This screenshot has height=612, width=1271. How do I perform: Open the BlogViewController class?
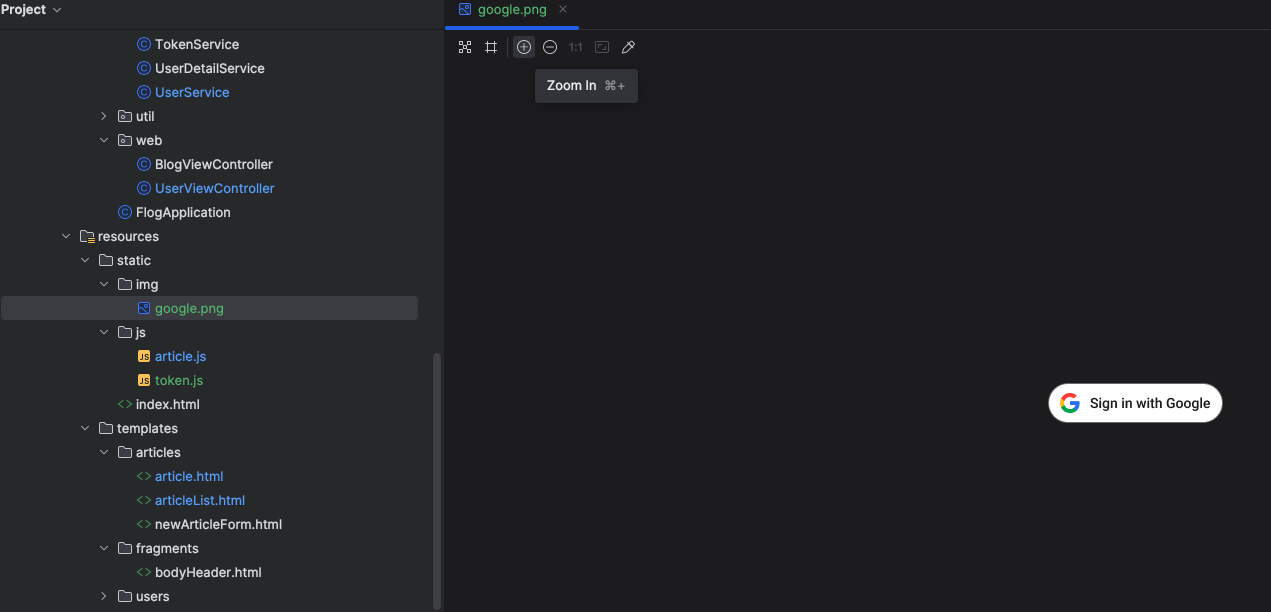[214, 164]
